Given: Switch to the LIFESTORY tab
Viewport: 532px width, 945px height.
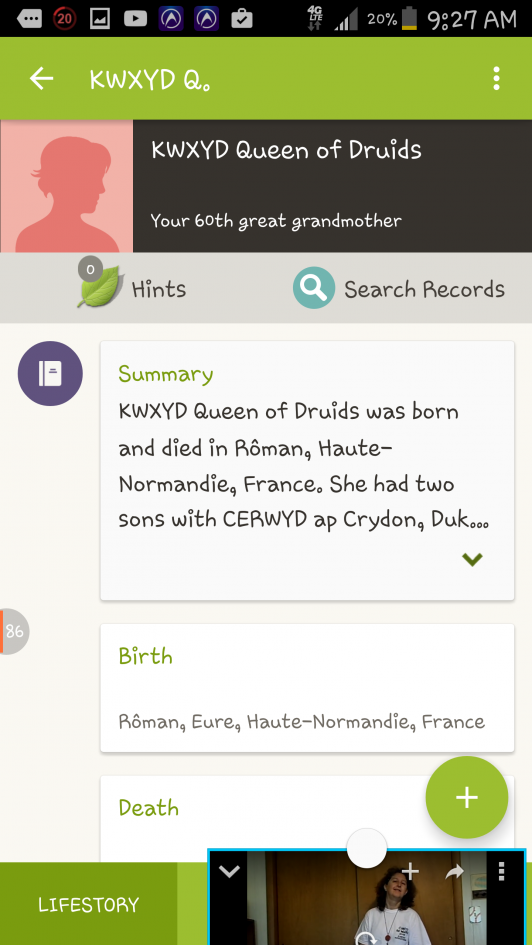Looking at the screenshot, I should pyautogui.click(x=89, y=905).
